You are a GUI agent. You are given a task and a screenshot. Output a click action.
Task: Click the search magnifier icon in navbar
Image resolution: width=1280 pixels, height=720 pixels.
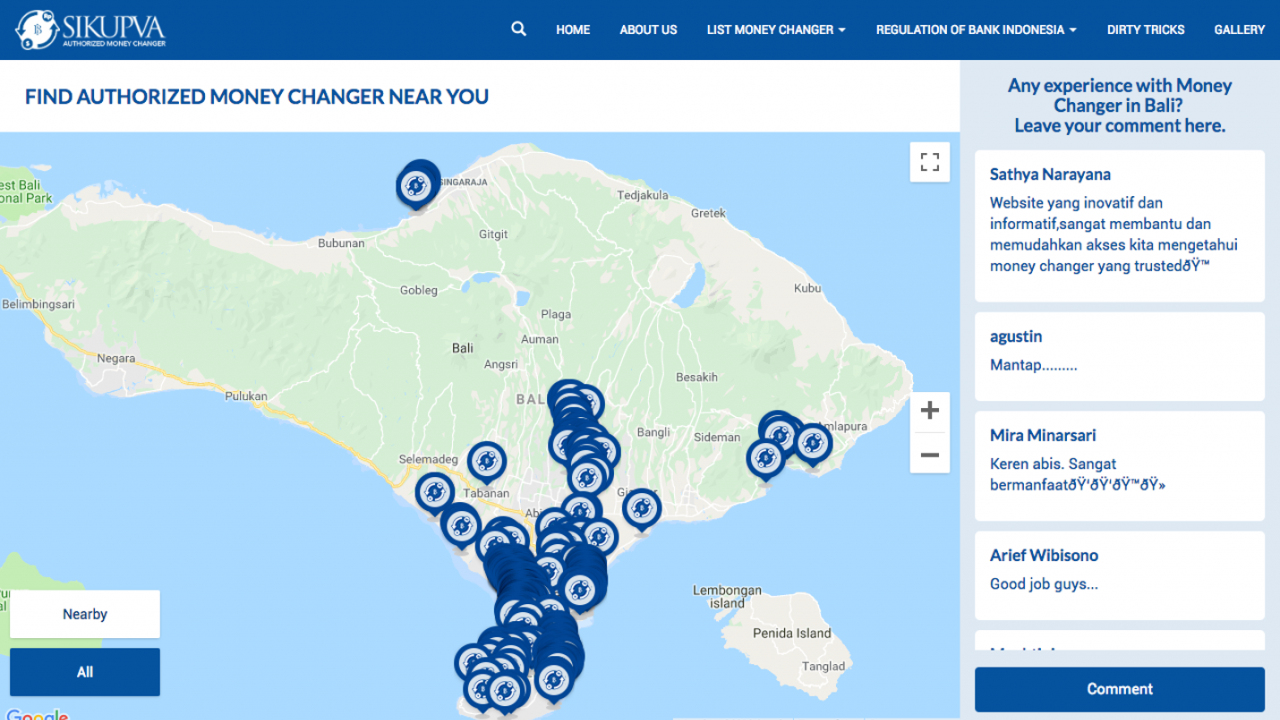(x=518, y=29)
